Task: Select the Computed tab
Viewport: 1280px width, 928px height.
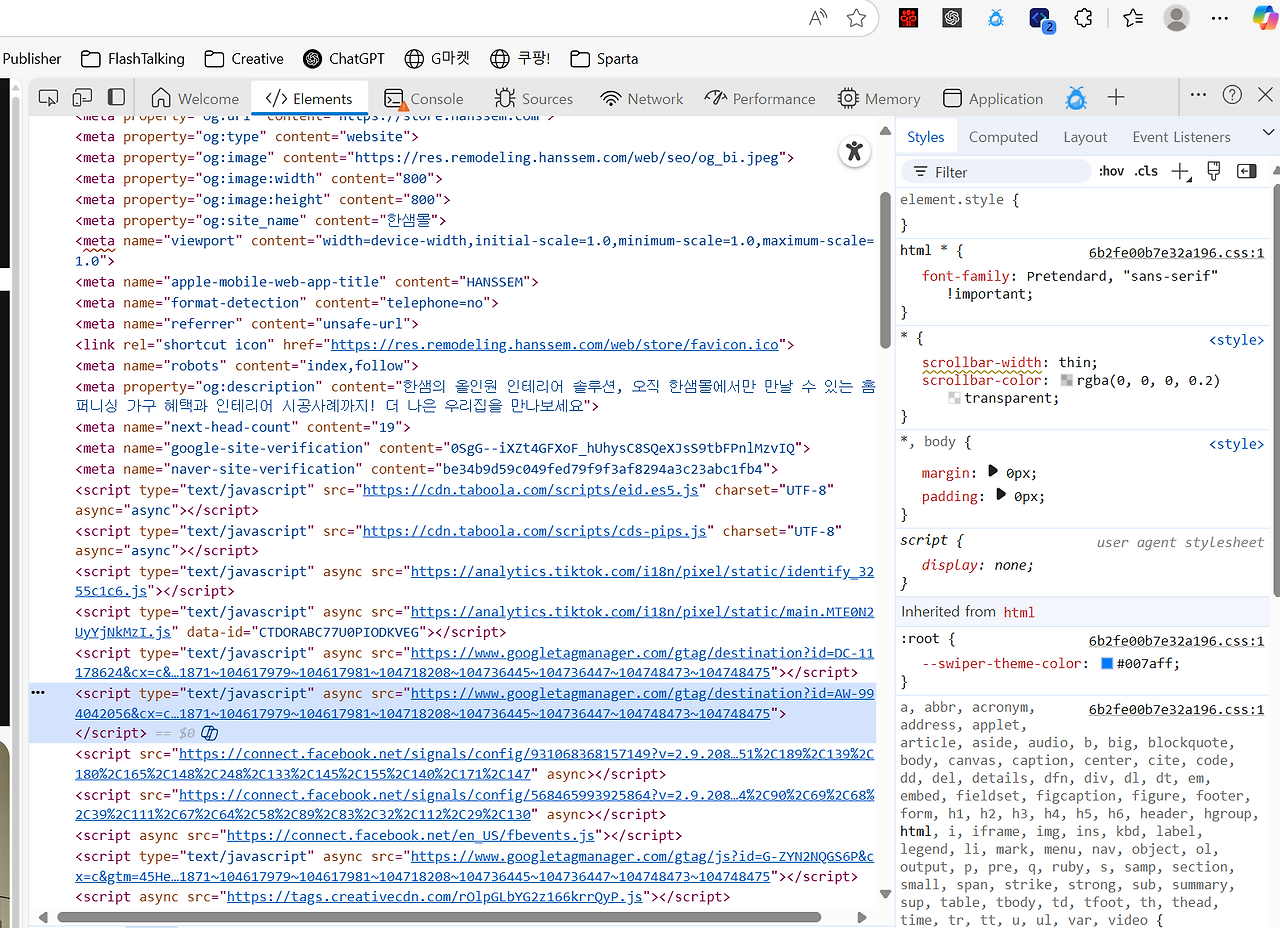Action: pyautogui.click(x=1003, y=137)
